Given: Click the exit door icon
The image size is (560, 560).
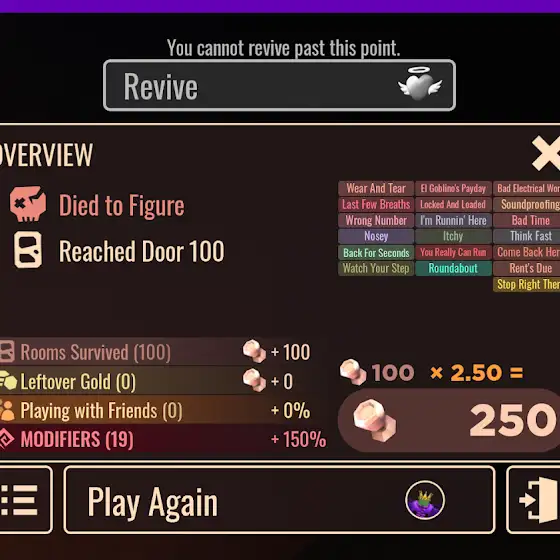Looking at the screenshot, I should coord(539,500).
